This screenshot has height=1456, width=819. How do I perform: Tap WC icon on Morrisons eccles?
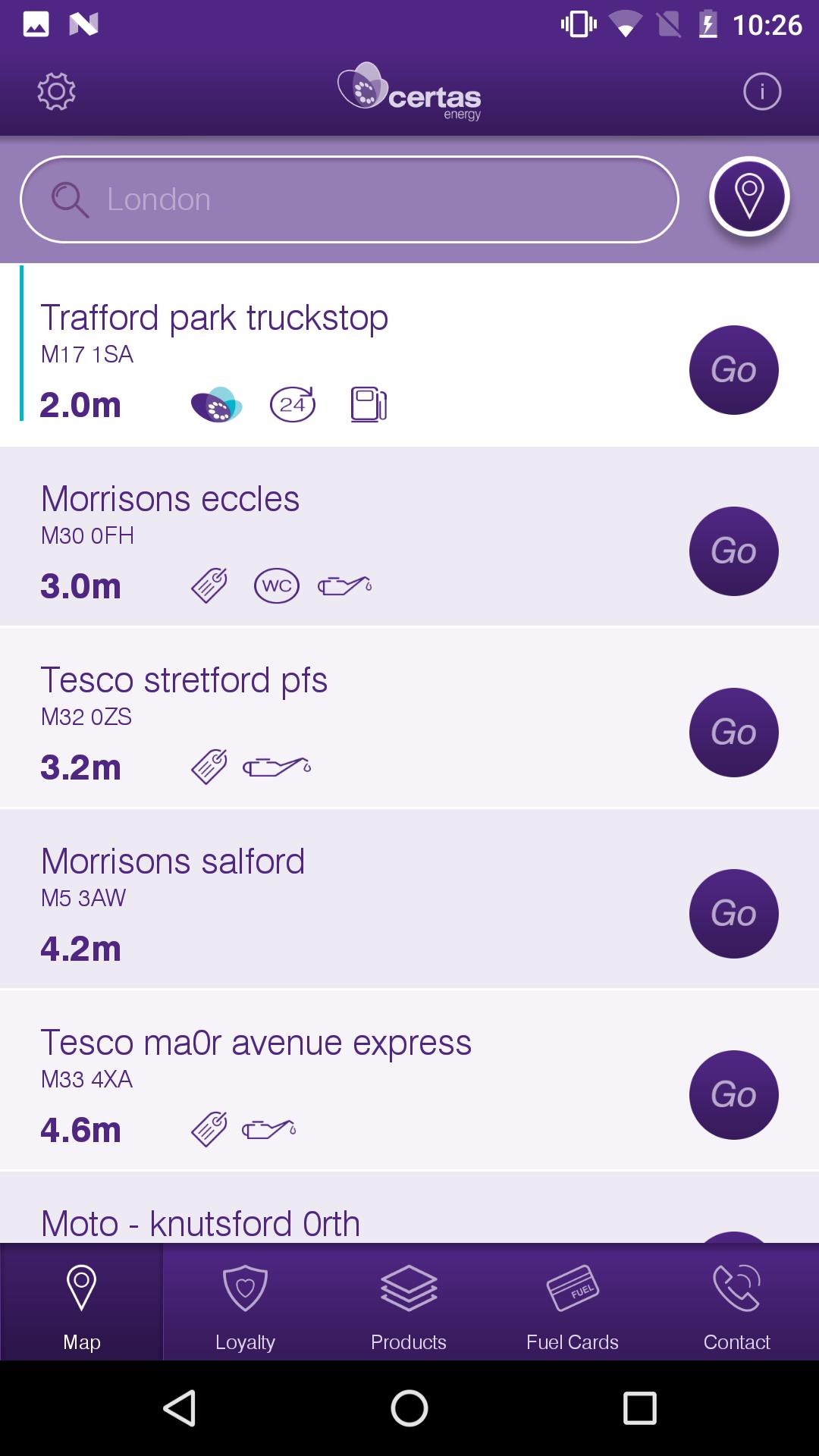pos(277,586)
